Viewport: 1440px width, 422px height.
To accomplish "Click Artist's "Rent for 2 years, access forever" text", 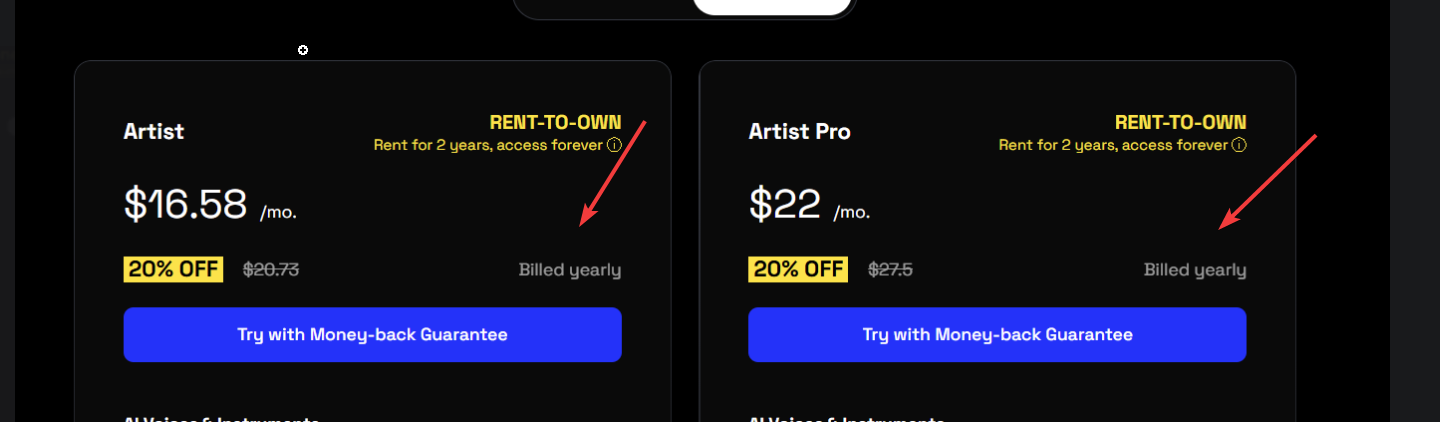I will pyautogui.click(x=488, y=145).
